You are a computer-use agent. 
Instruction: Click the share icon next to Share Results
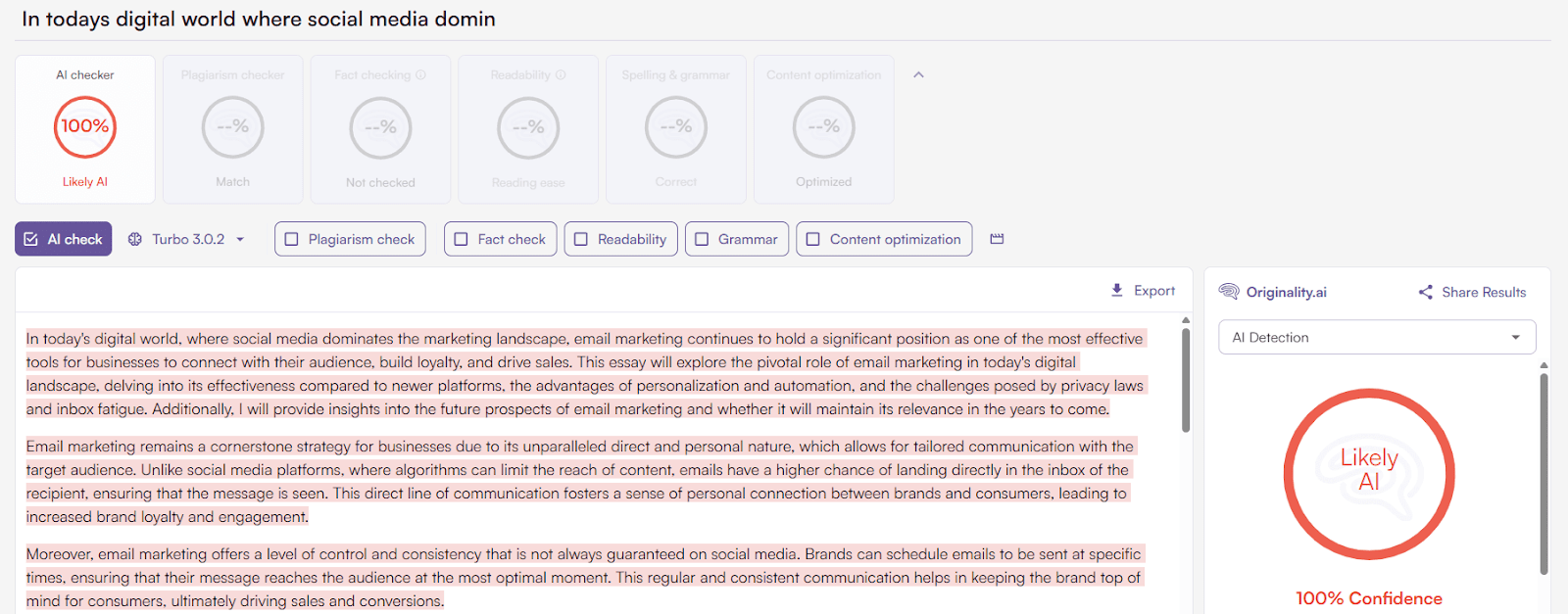click(x=1424, y=291)
